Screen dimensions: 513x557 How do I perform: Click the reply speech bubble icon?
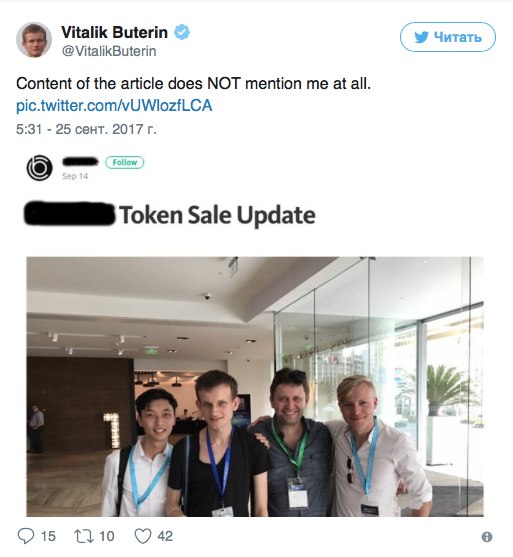[x=26, y=536]
